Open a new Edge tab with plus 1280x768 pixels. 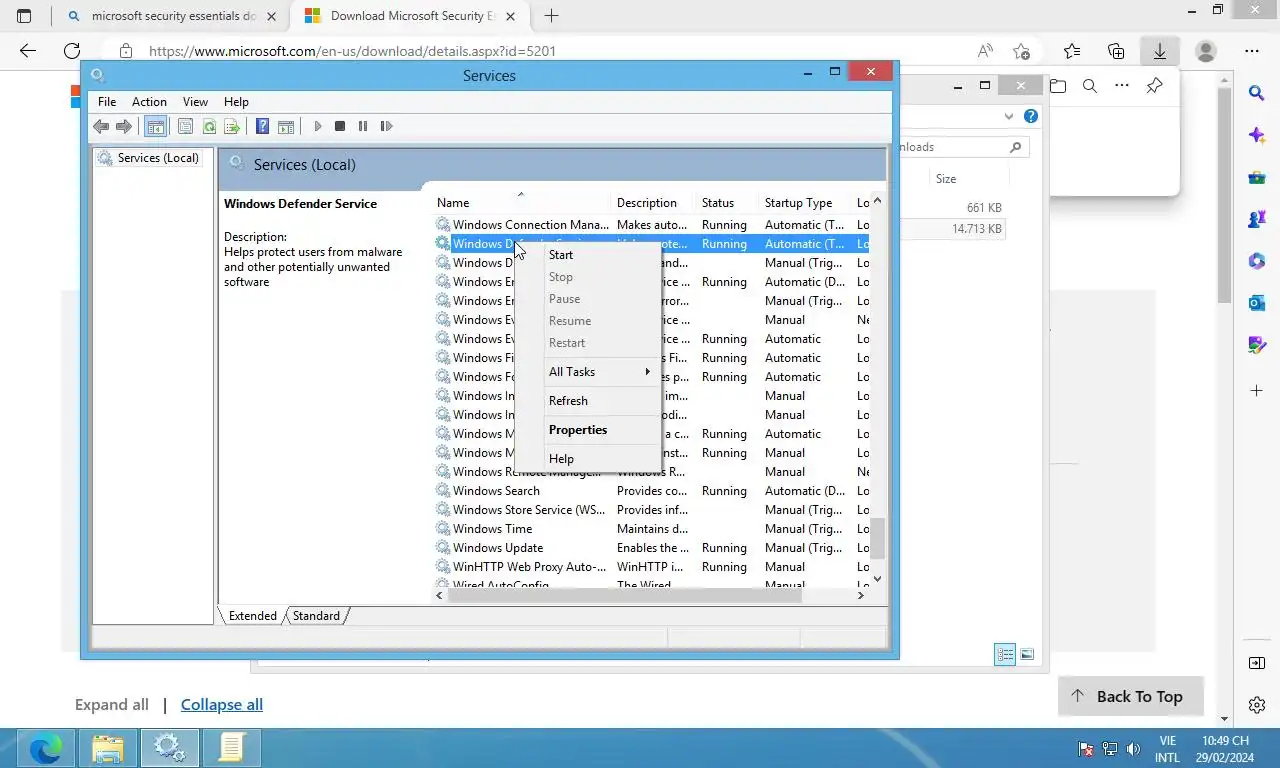tap(551, 16)
